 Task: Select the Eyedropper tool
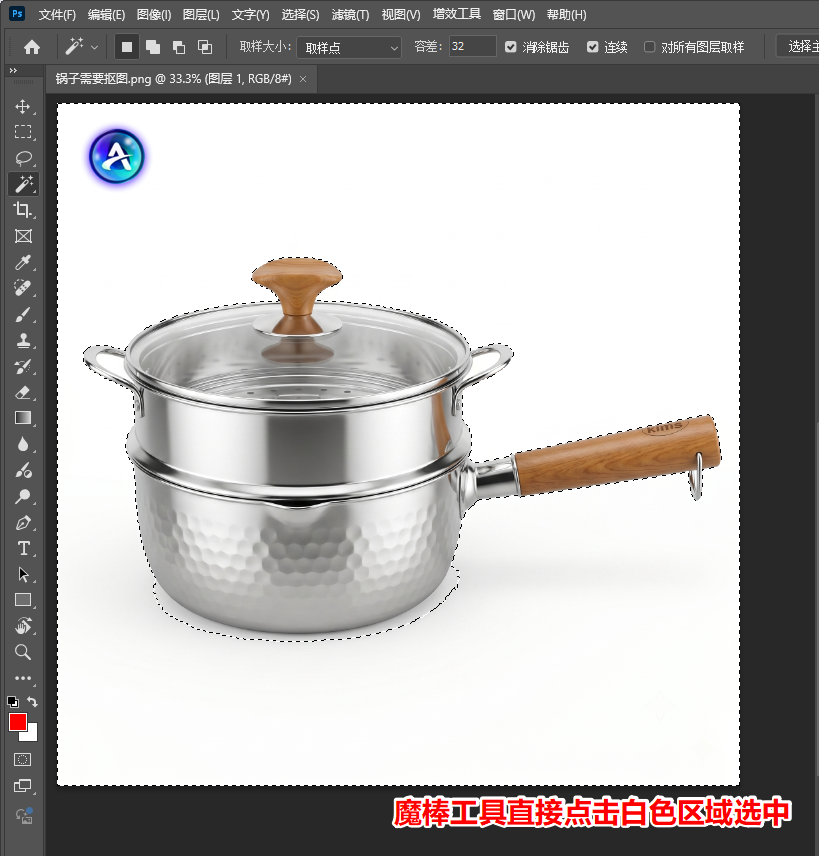22,263
